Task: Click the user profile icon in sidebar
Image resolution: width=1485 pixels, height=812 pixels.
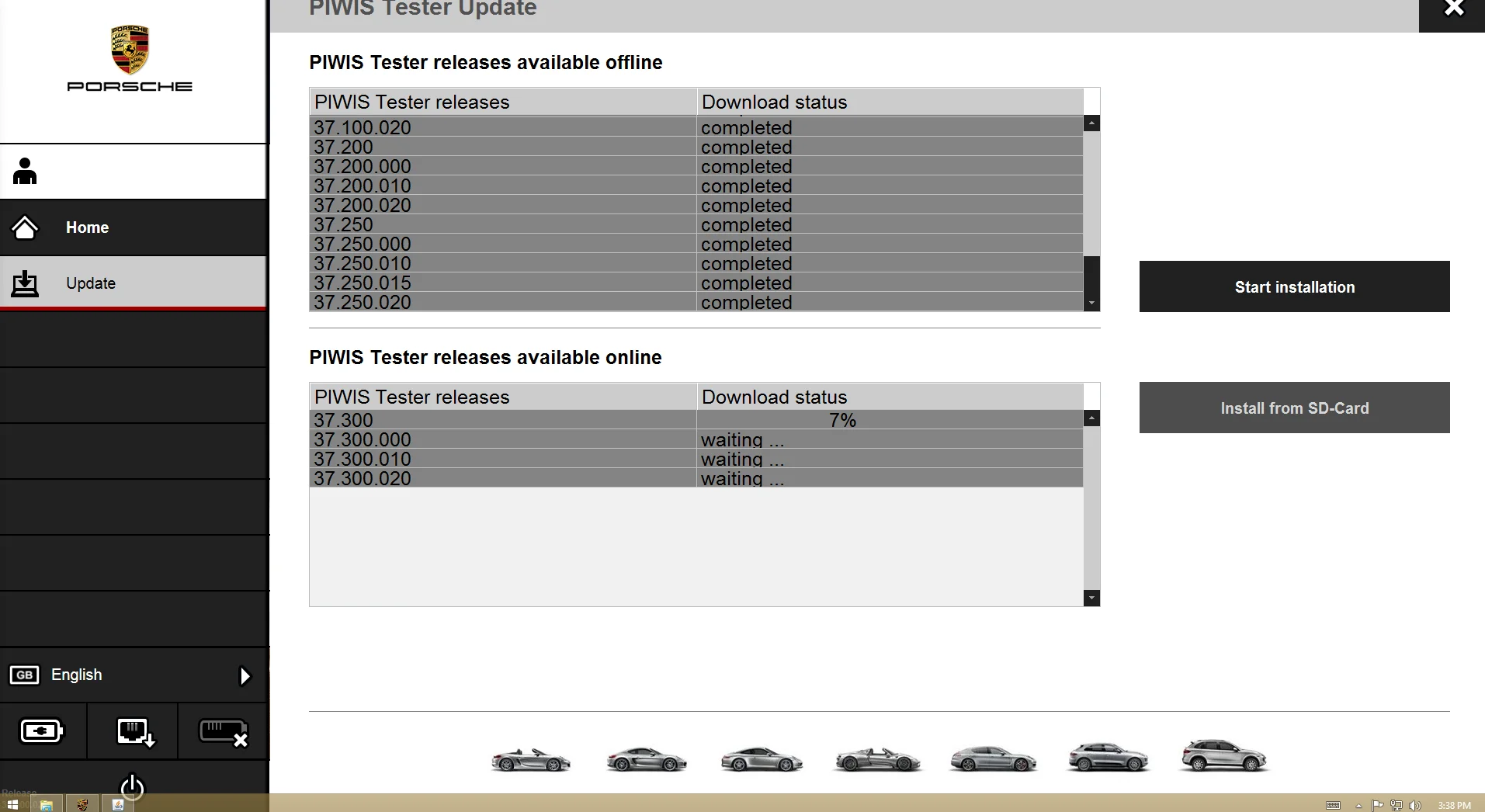Action: coord(25,172)
